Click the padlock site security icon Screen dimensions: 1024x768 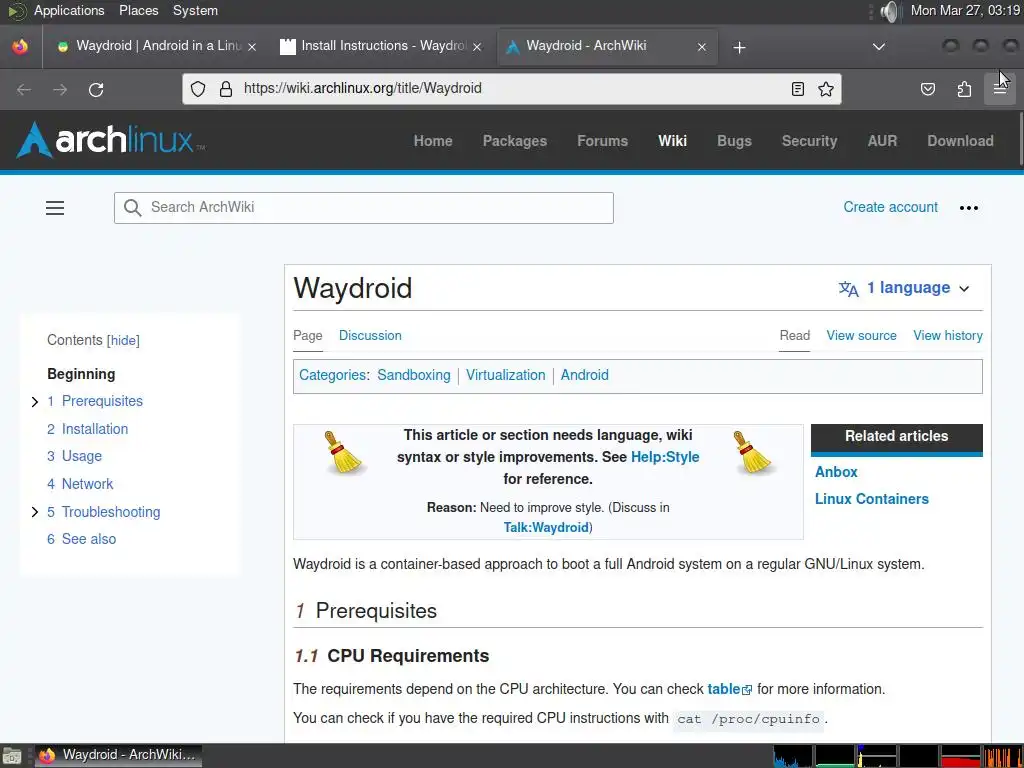[x=226, y=89]
